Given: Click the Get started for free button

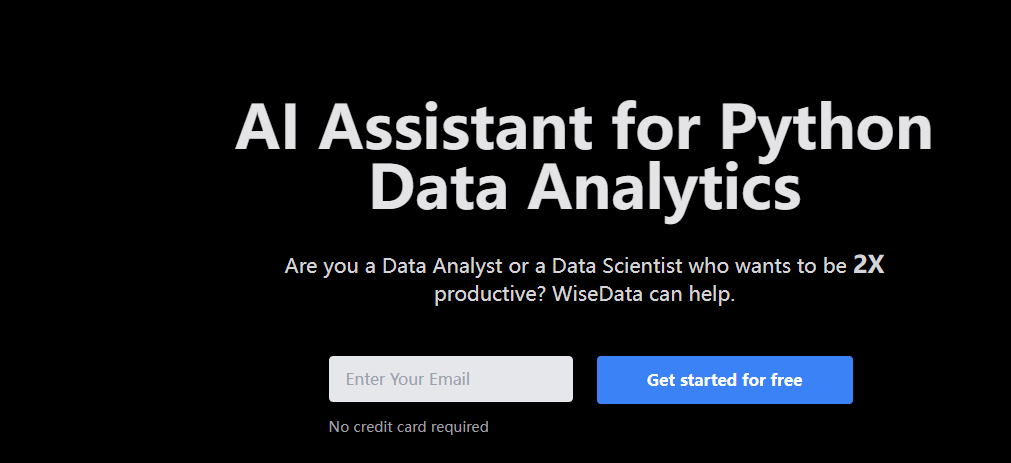Looking at the screenshot, I should [725, 380].
